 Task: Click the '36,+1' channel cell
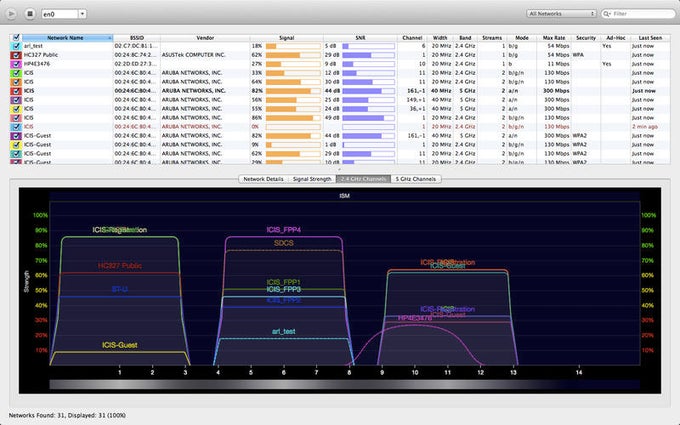(418, 109)
